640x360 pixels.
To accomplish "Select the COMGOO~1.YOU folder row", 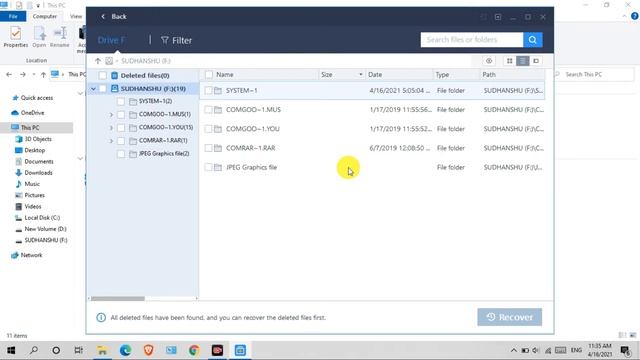I will (372, 129).
